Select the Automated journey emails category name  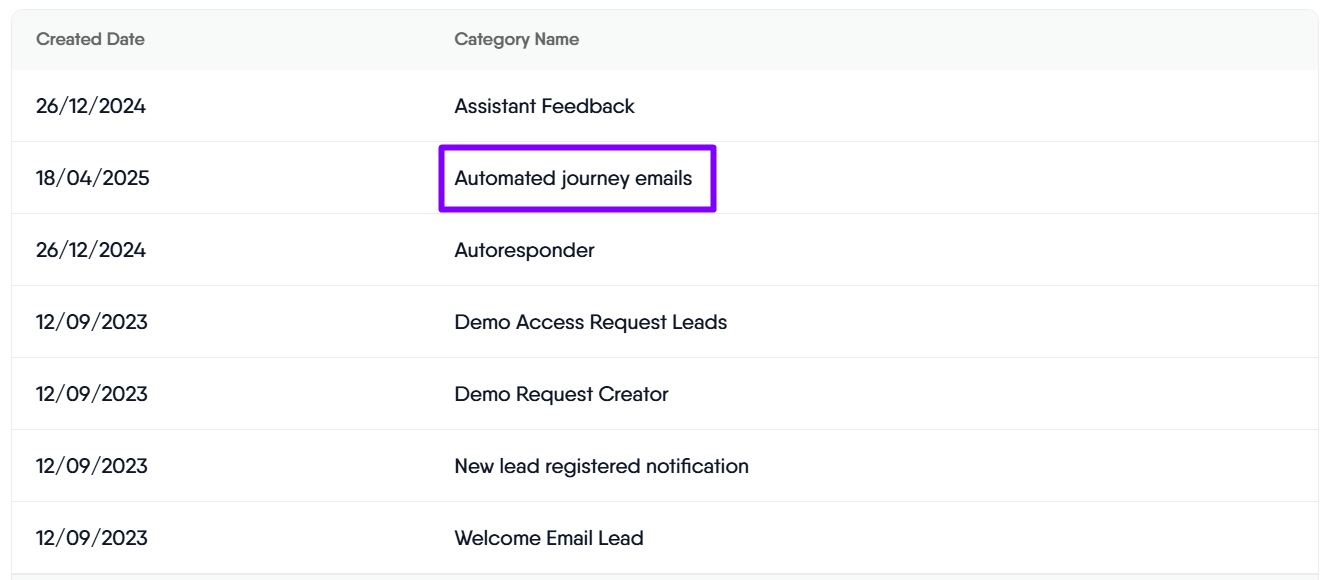click(573, 179)
